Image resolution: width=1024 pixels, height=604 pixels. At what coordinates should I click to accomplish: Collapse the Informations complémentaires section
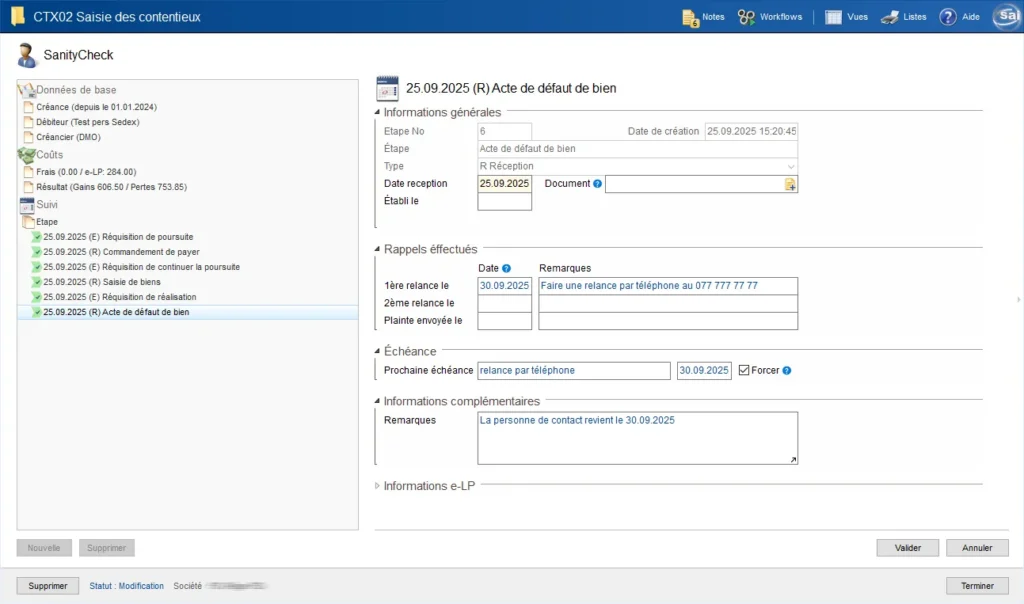point(377,401)
